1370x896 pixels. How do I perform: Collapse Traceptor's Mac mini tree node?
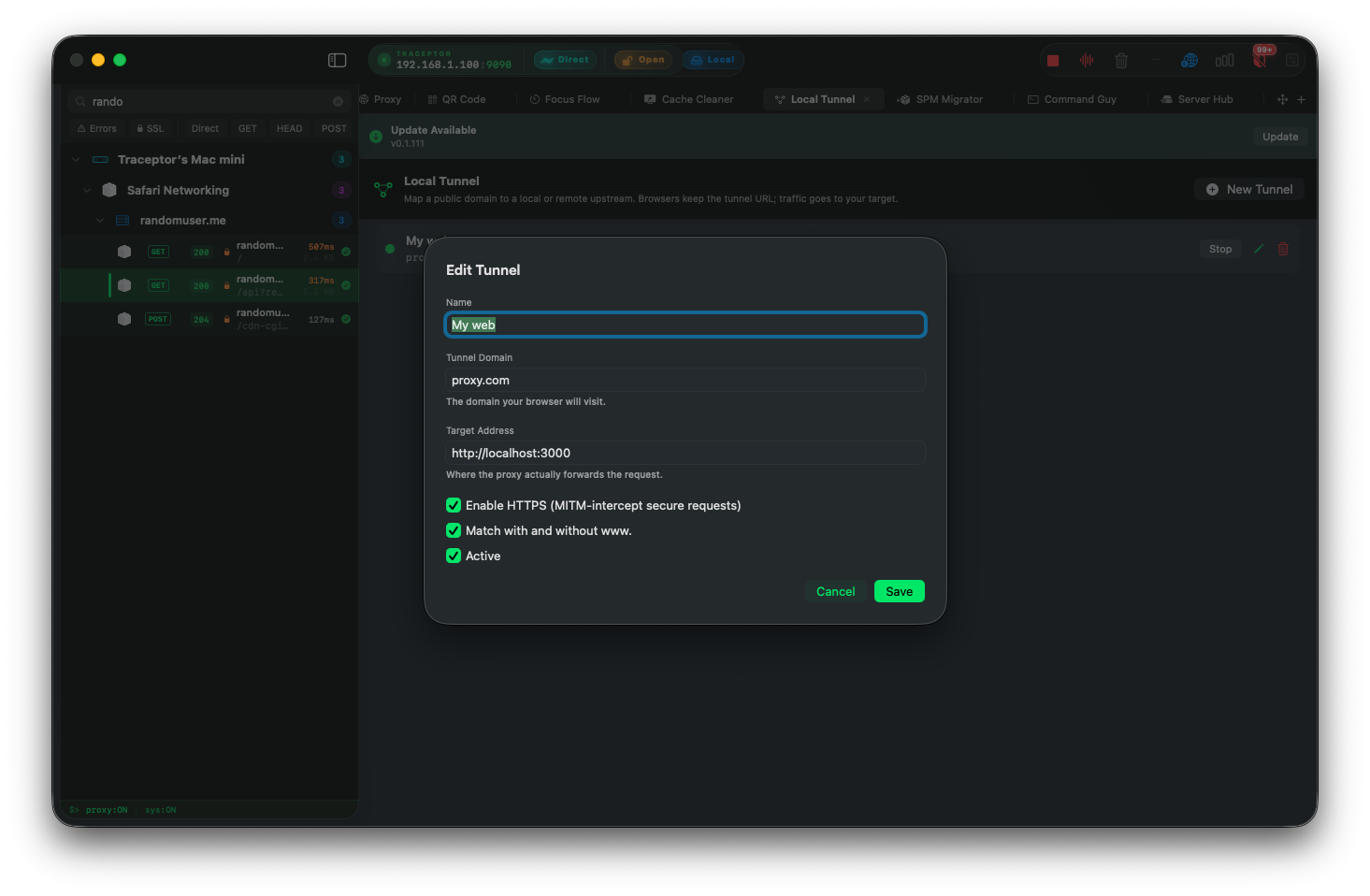click(x=76, y=160)
